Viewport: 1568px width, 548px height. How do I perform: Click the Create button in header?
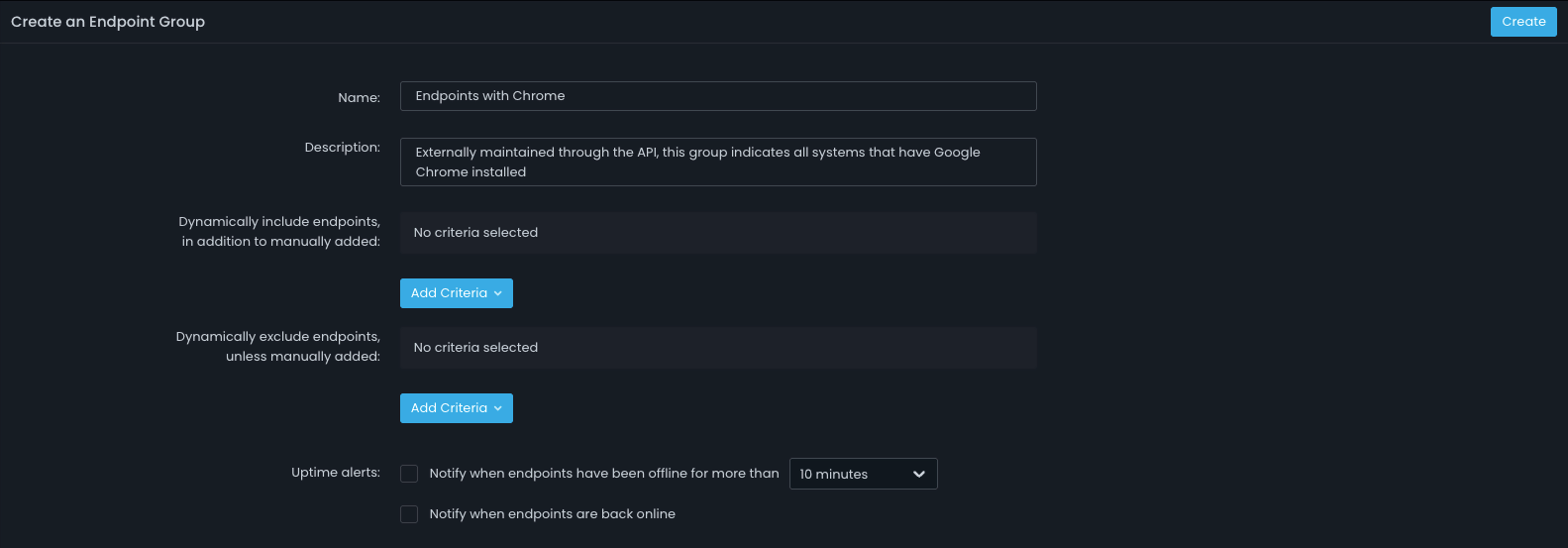click(x=1523, y=22)
